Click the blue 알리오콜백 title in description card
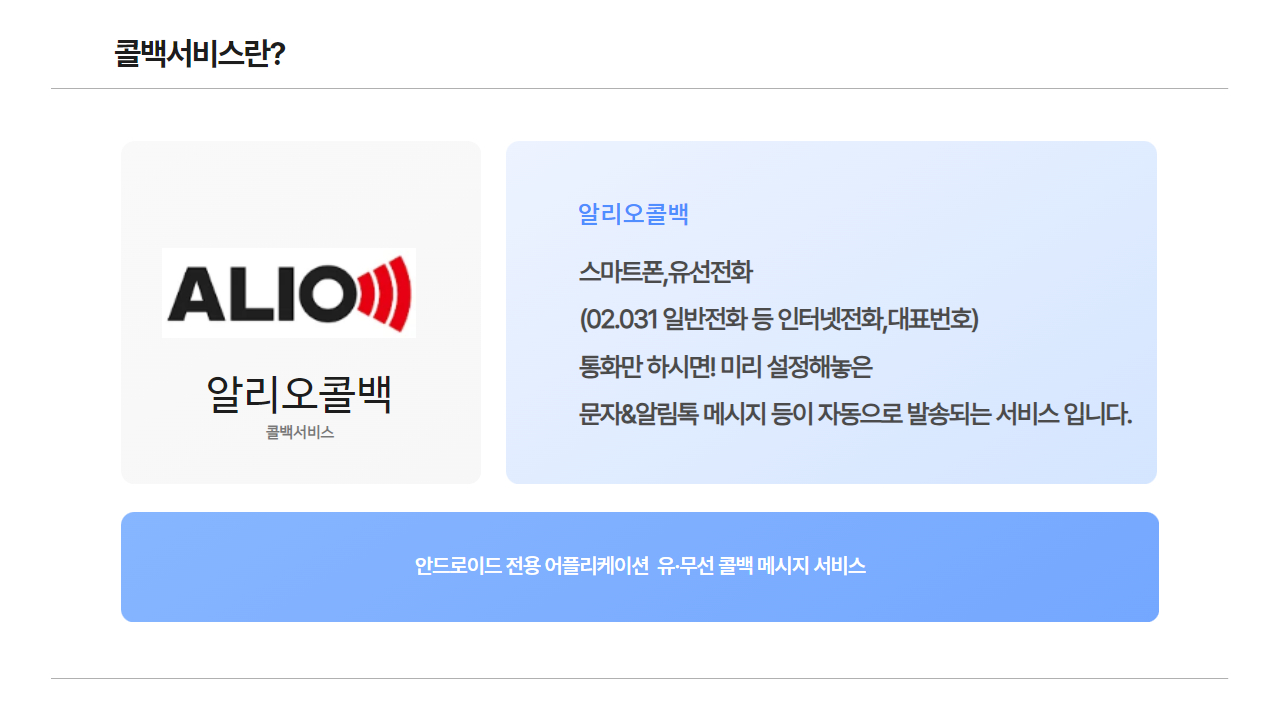This screenshot has width=1280, height=720. 634,214
